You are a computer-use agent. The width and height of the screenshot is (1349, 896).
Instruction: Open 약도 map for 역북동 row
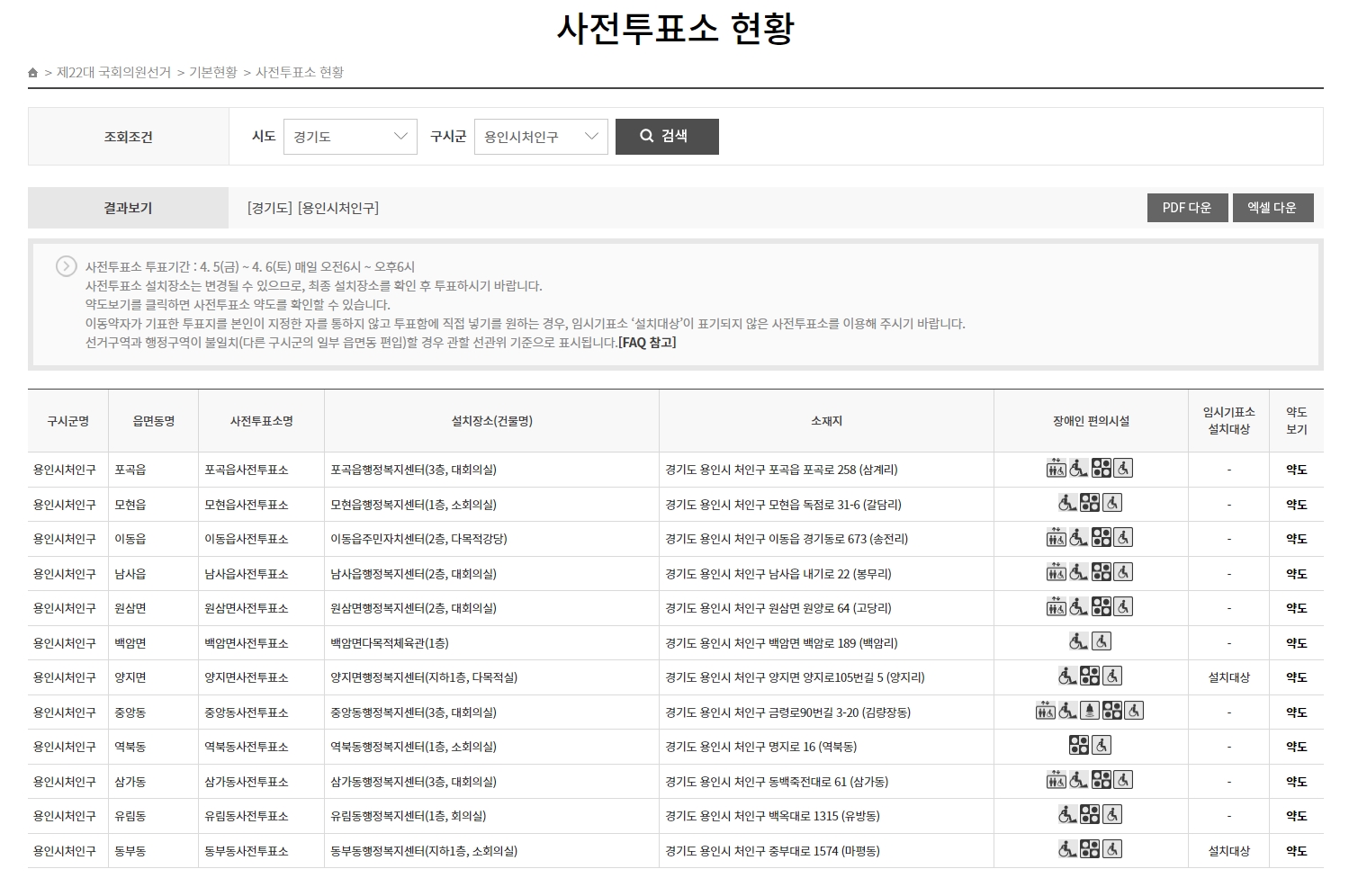(x=1296, y=747)
